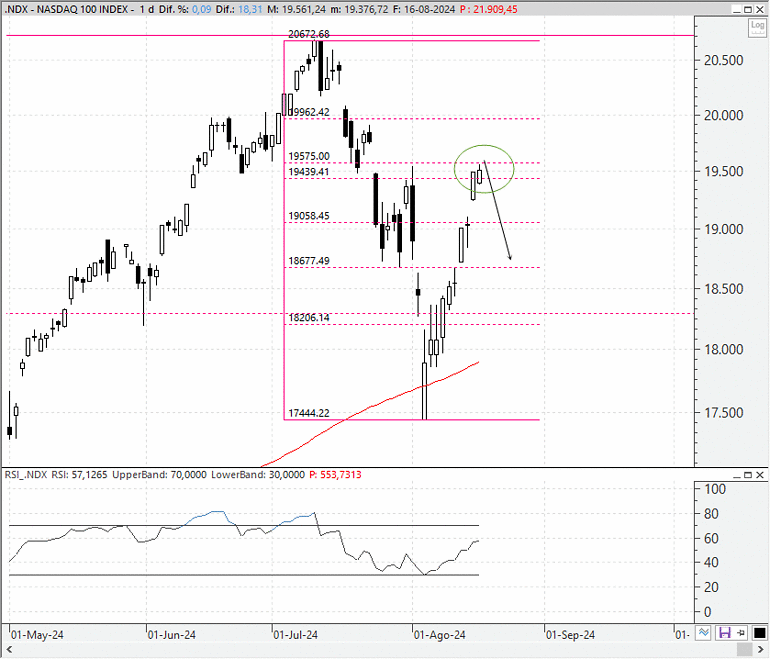Maximize the NASDAQ 100 chart window
Screen dimensions: 770x659
coord(748,9)
